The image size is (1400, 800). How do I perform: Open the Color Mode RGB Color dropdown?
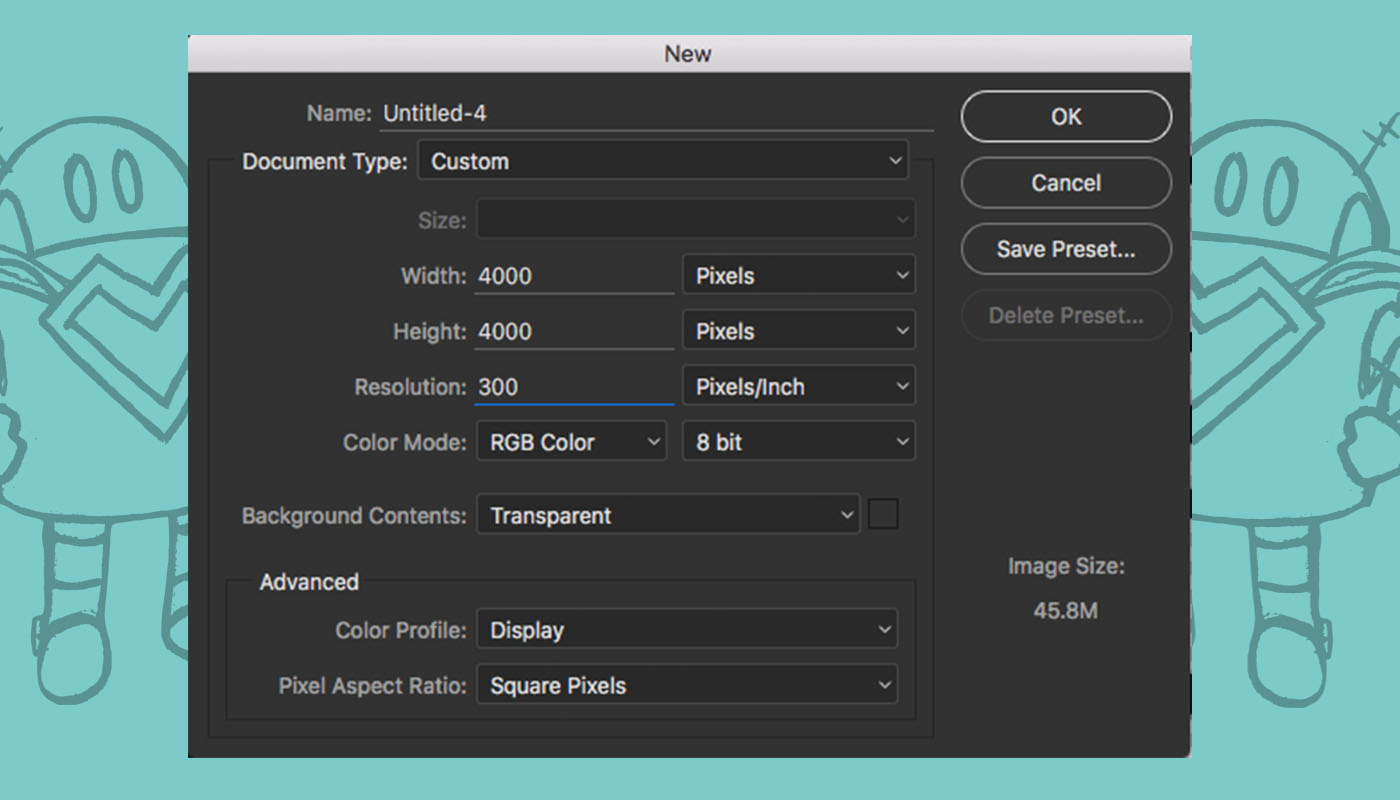pyautogui.click(x=571, y=442)
